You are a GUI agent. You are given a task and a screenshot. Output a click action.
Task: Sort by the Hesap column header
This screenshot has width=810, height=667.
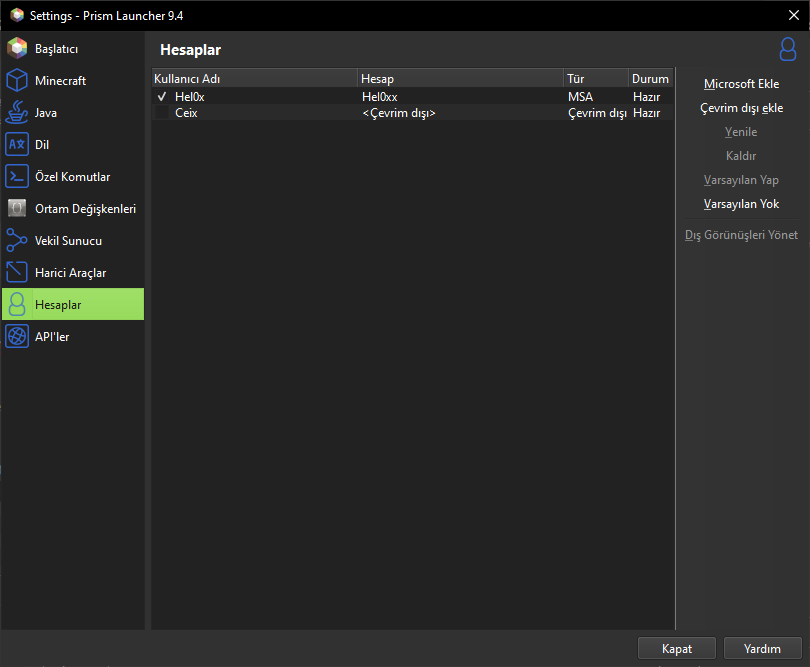[460, 79]
